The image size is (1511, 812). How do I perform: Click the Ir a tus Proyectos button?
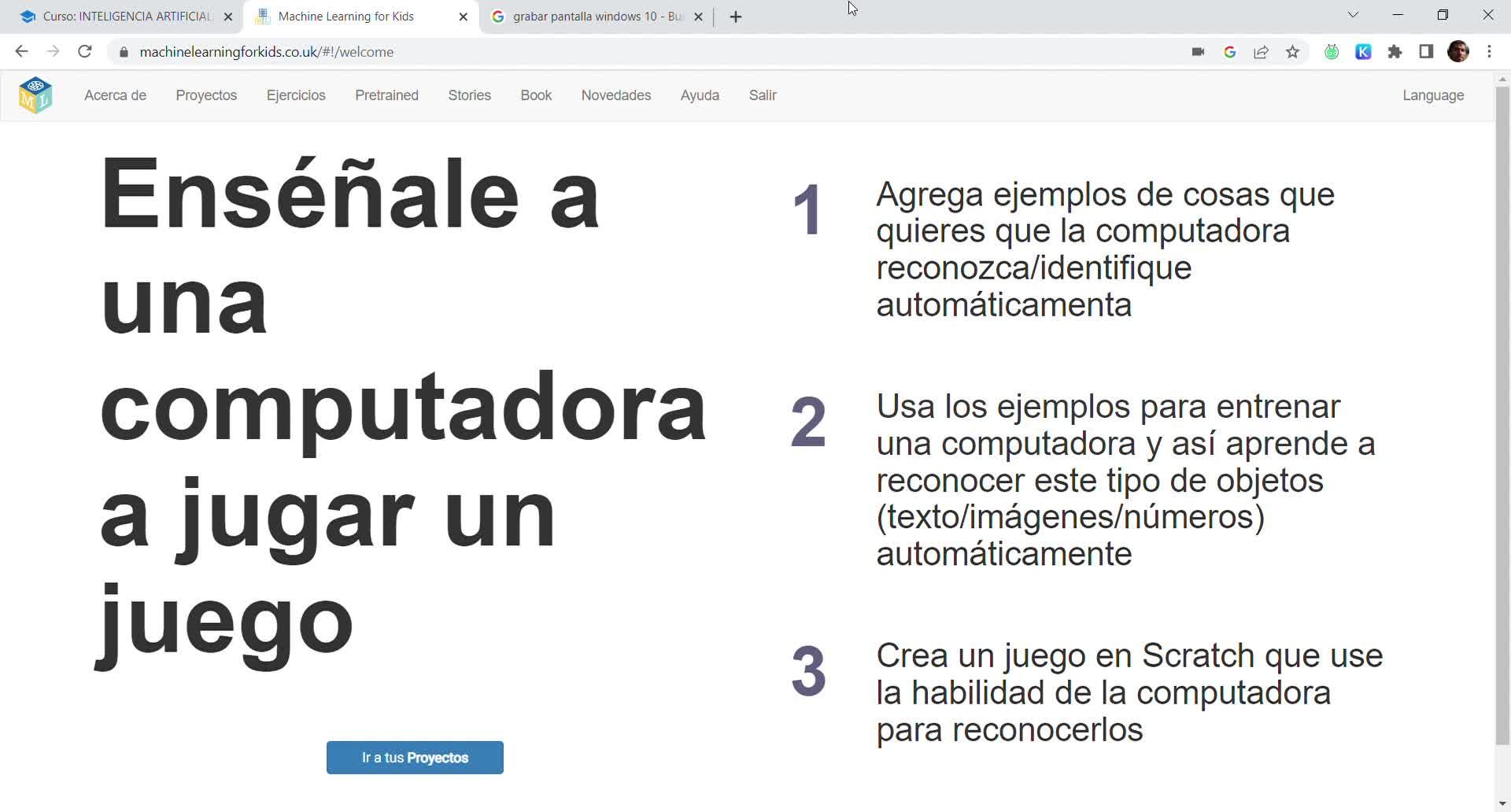[x=415, y=758]
